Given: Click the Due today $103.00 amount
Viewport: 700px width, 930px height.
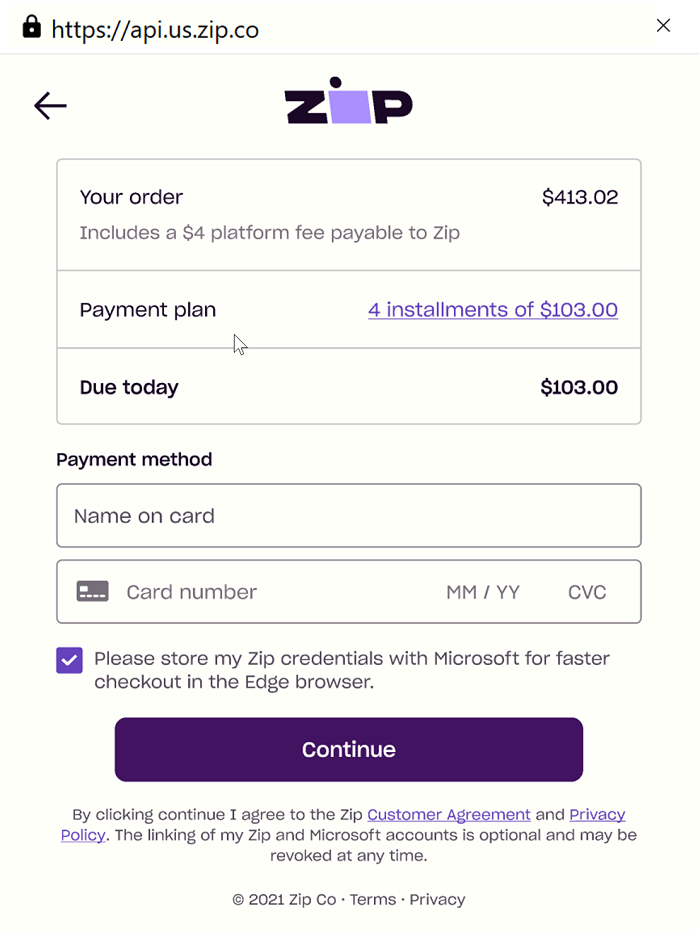Looking at the screenshot, I should [579, 387].
